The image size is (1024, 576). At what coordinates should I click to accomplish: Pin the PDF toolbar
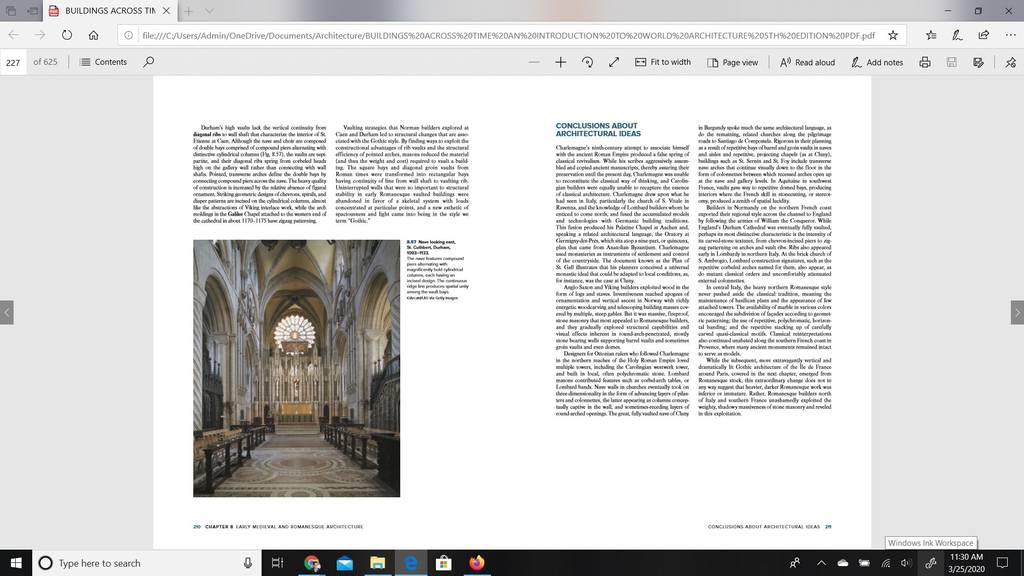coord(1010,62)
